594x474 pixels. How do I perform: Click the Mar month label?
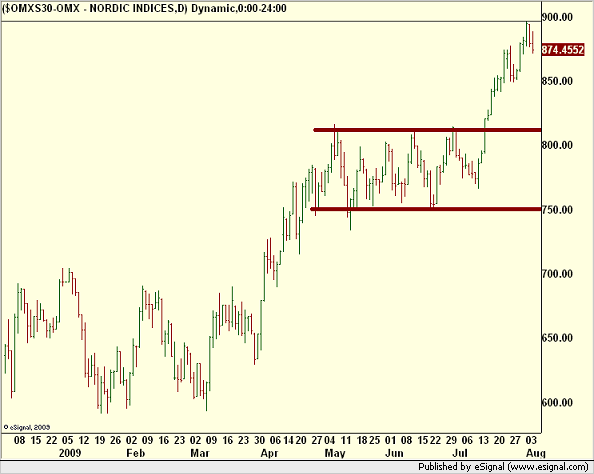click(x=200, y=453)
